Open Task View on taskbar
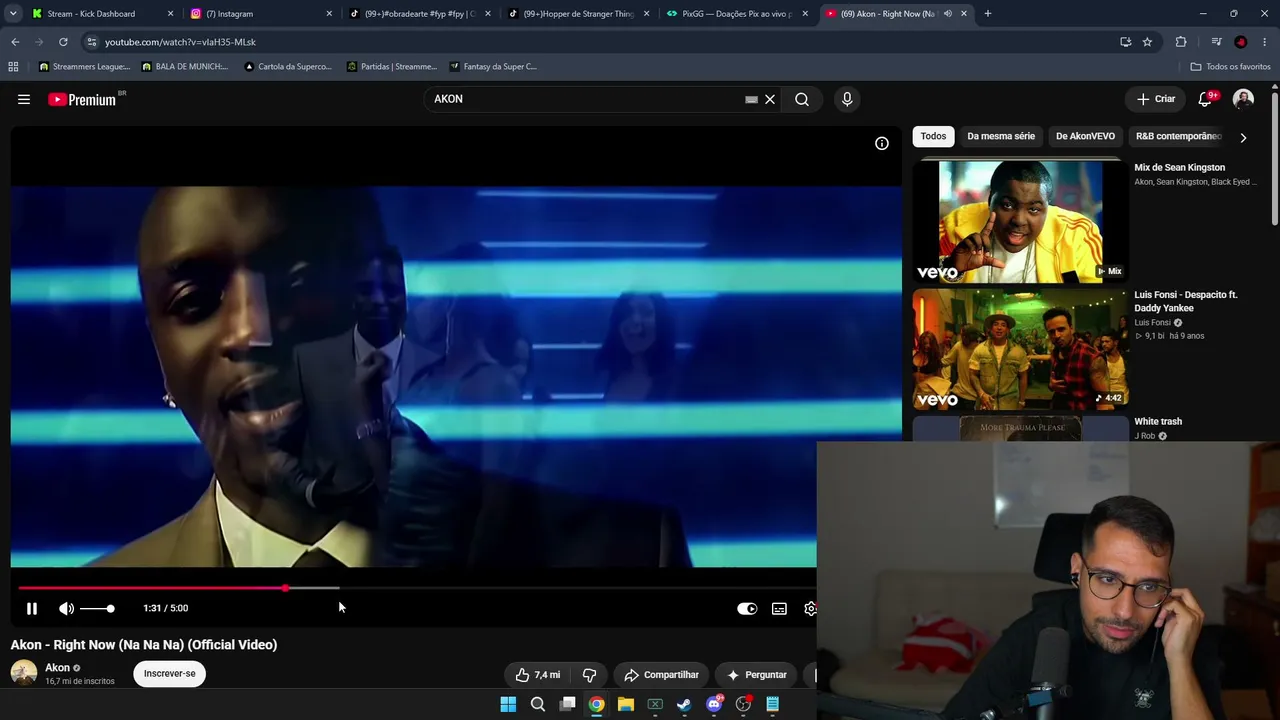1280x720 pixels. (567, 704)
